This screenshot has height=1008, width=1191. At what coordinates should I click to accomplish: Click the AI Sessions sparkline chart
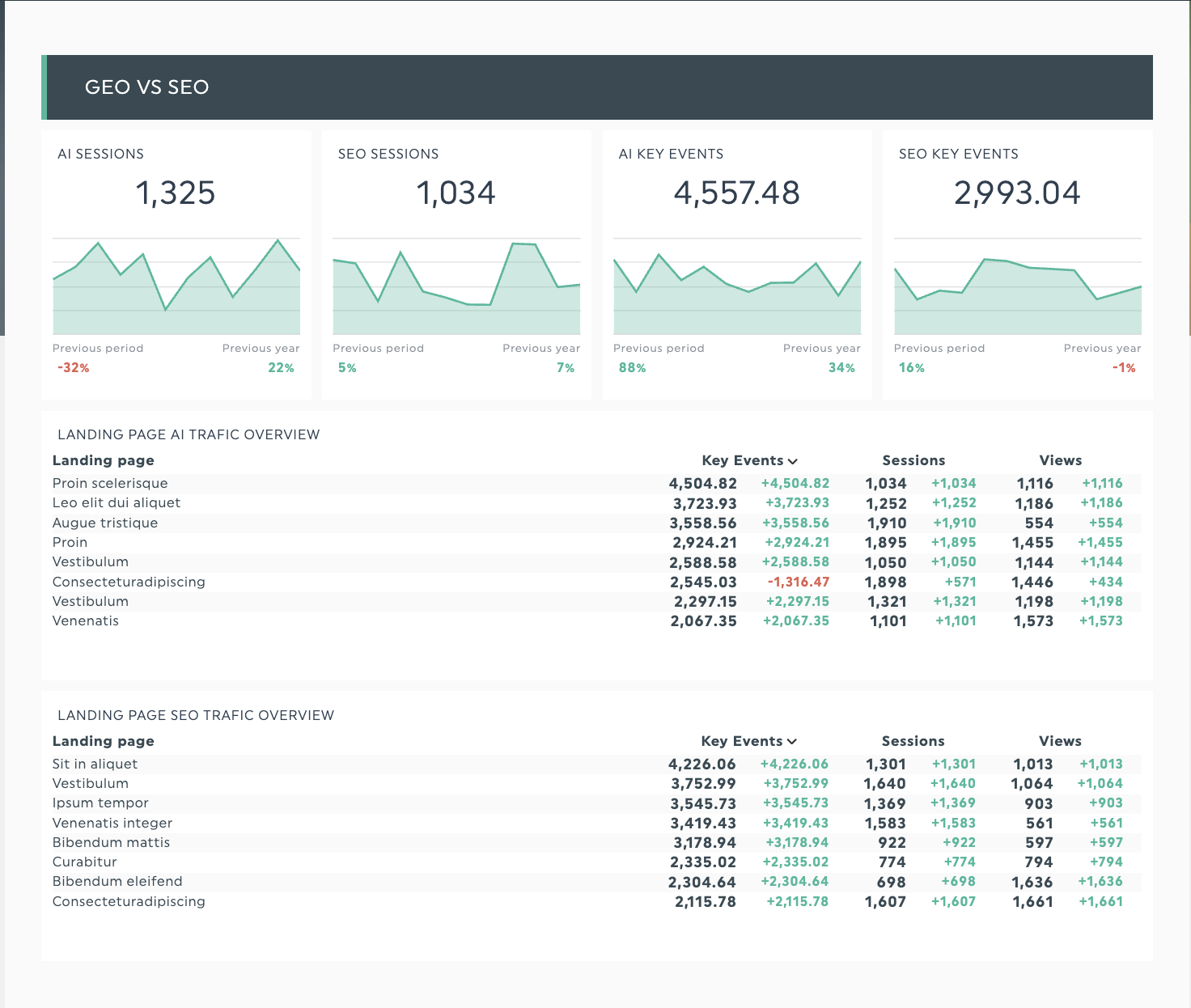point(176,286)
